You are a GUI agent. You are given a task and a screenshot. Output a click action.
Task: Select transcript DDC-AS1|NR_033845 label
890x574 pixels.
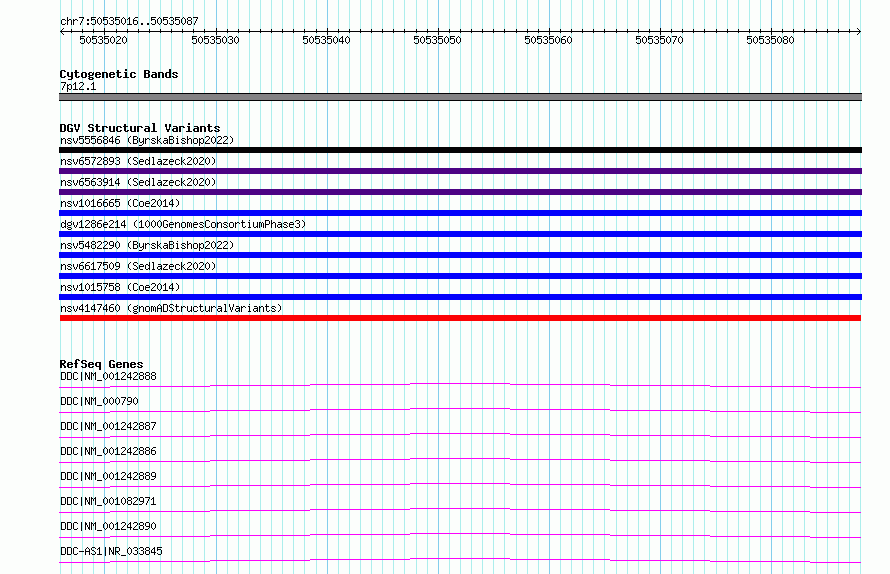click(x=111, y=551)
